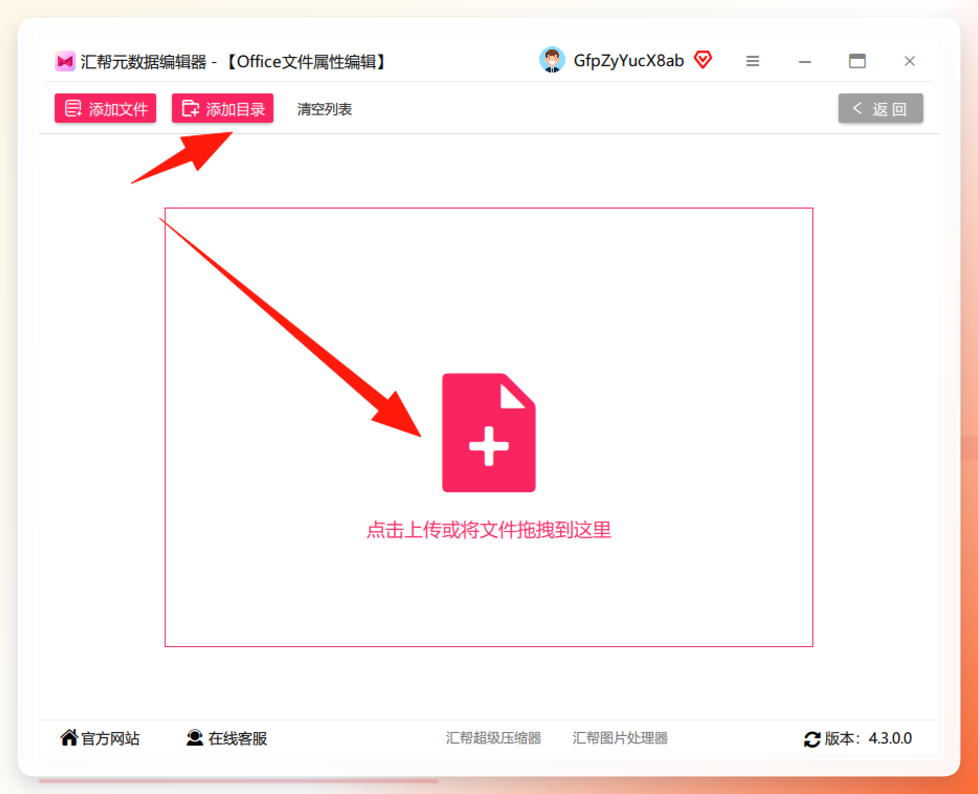Open the hamburger menu icon
The image size is (978, 794).
753,61
